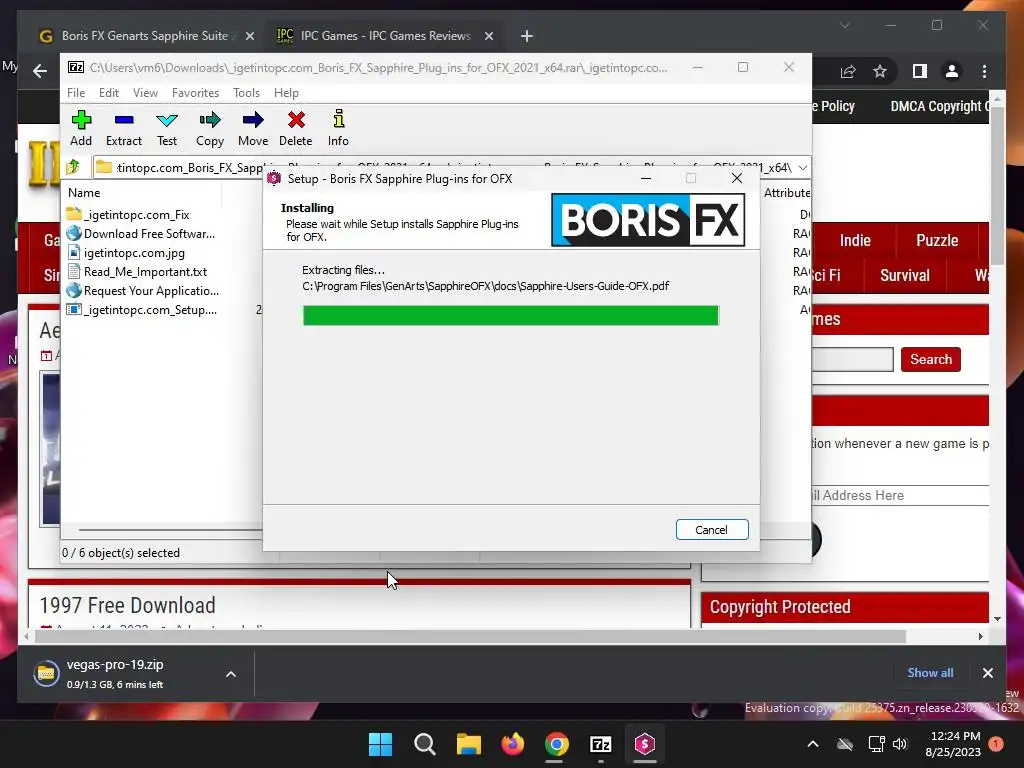Click the volume icon in system tray
The image size is (1024, 768).
900,744
